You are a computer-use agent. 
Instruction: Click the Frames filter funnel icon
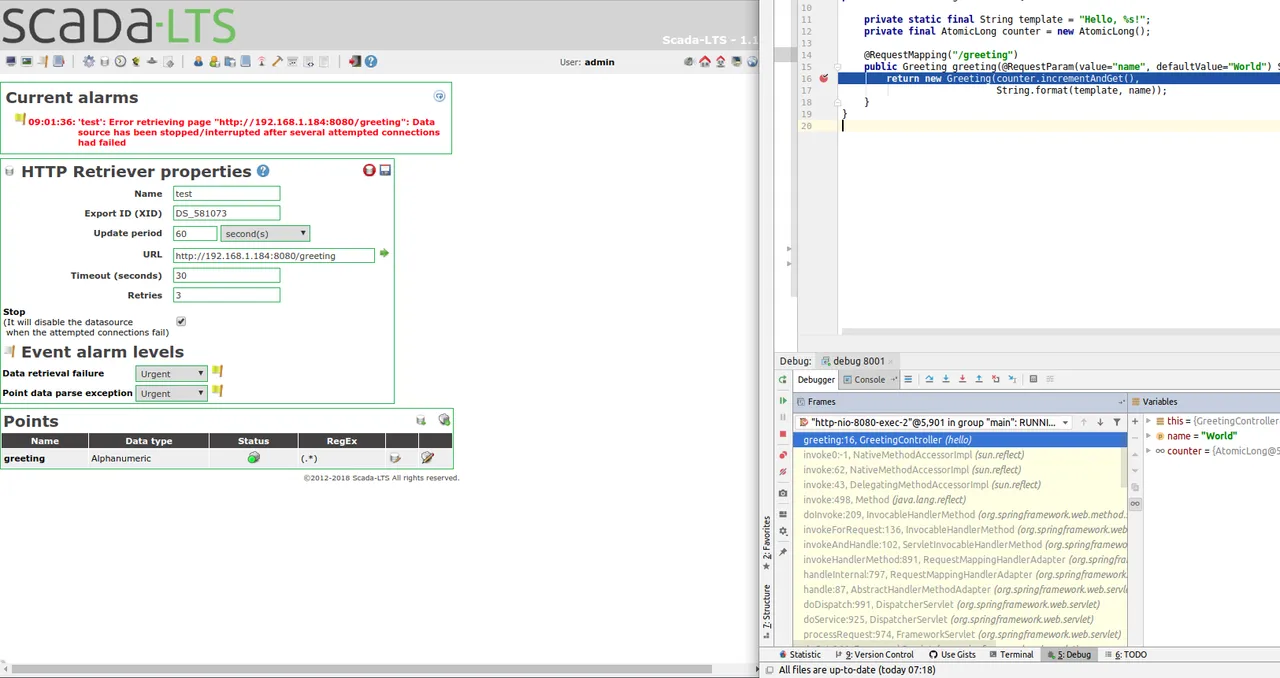coord(1117,422)
